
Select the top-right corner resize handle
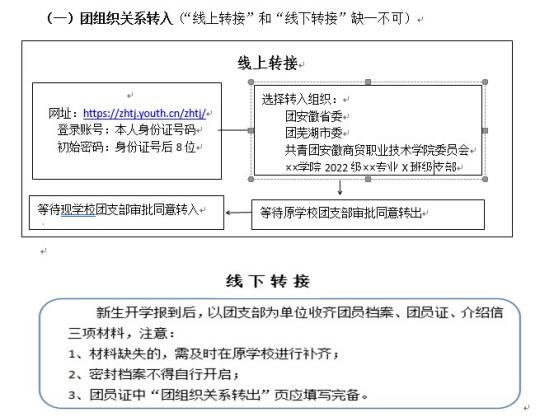coord(485,82)
